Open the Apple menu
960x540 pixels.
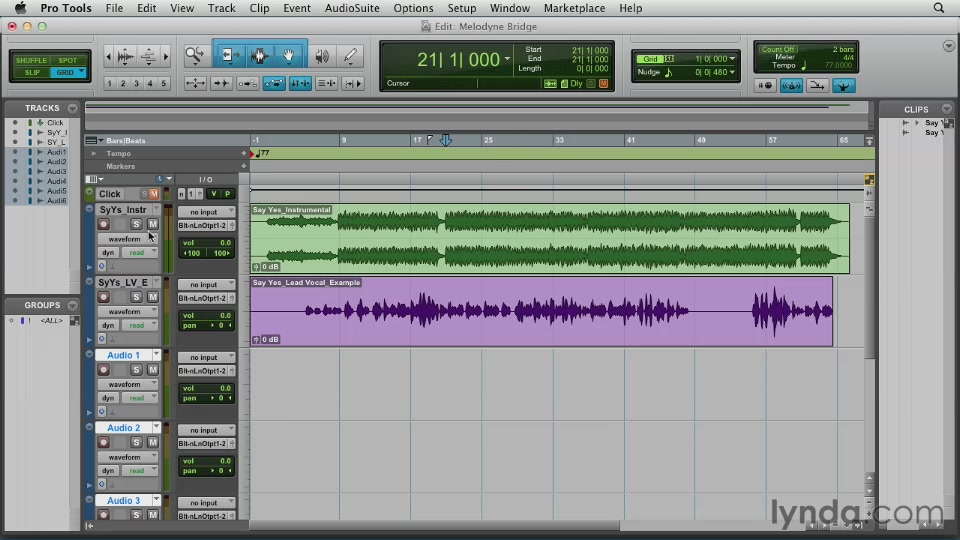(x=20, y=8)
